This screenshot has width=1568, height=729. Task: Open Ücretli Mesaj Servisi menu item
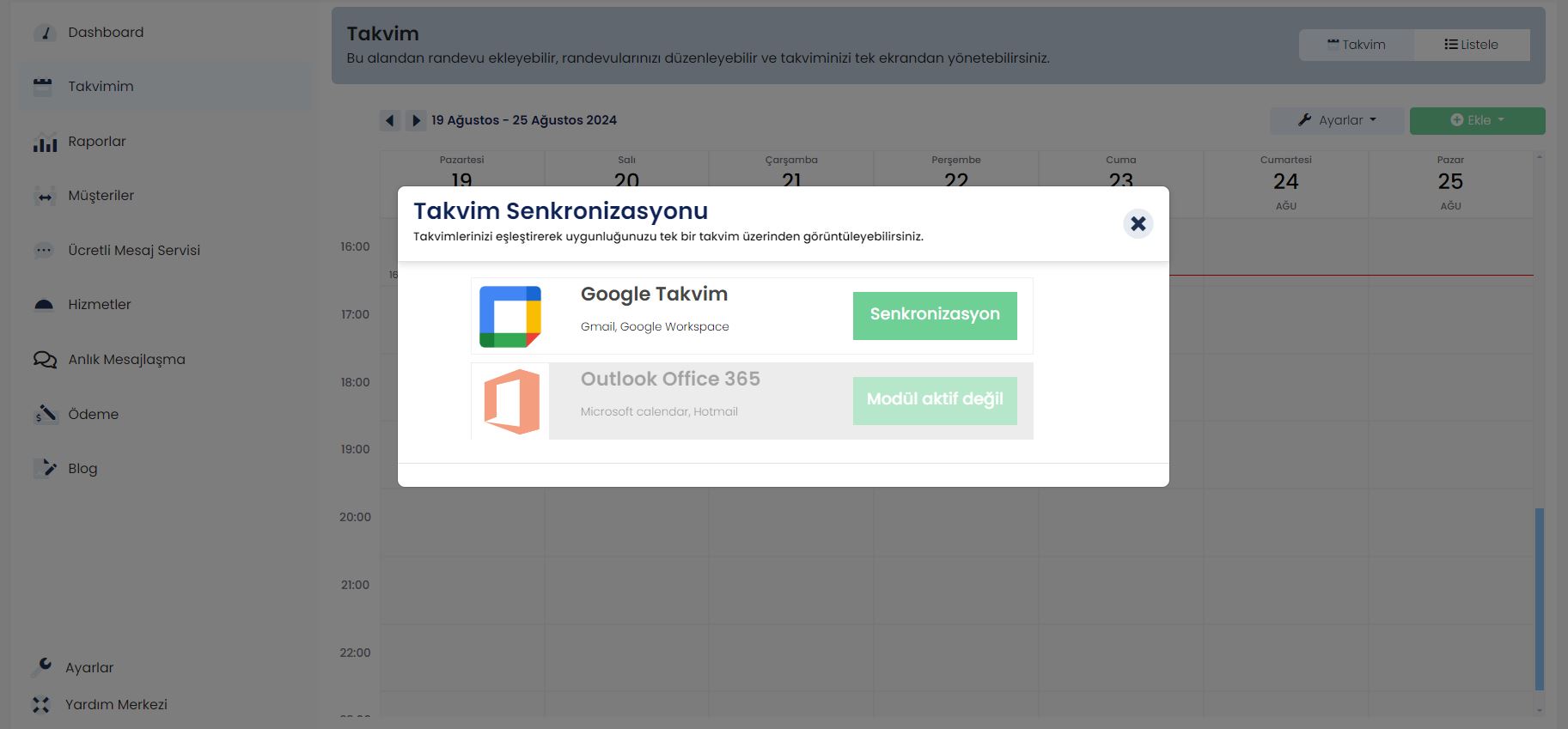134,251
